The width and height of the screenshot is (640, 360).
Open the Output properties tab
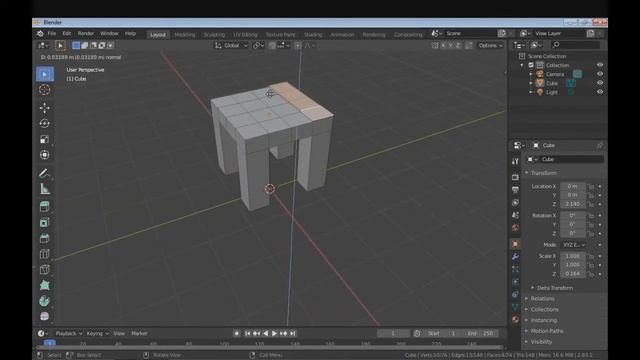[x=515, y=190]
